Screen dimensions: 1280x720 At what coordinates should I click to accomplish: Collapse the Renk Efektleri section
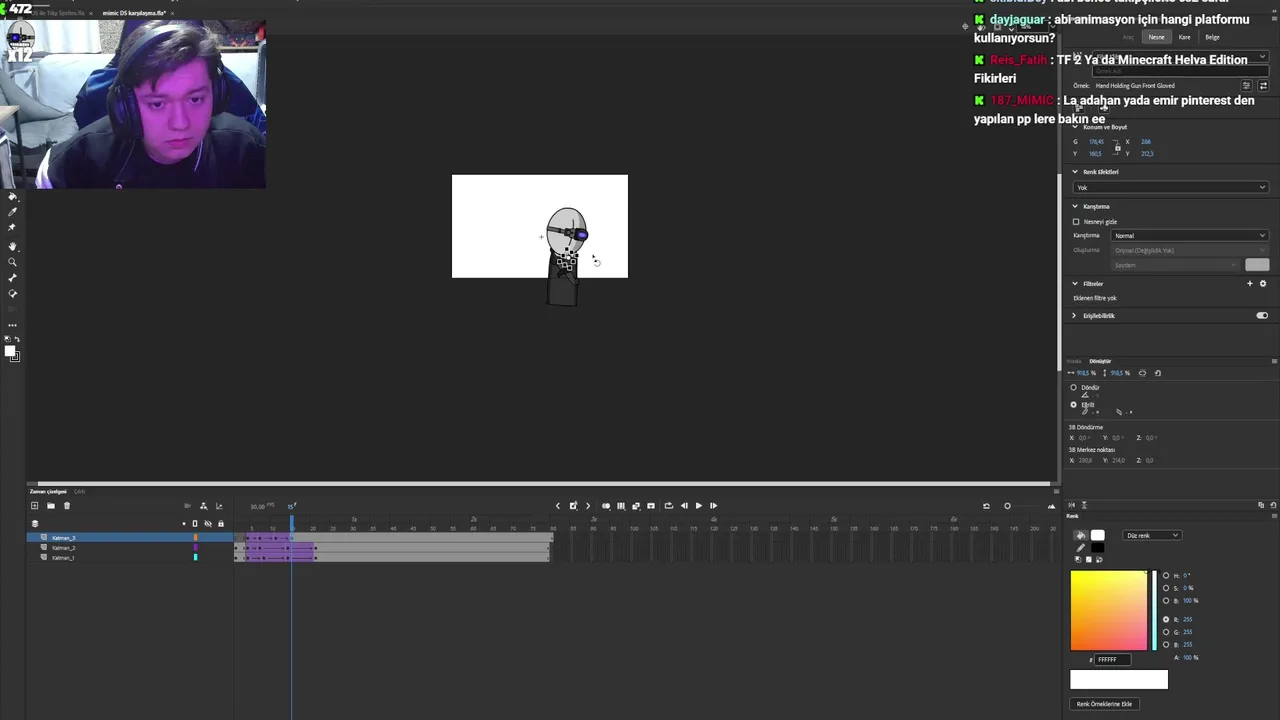pyautogui.click(x=1075, y=172)
